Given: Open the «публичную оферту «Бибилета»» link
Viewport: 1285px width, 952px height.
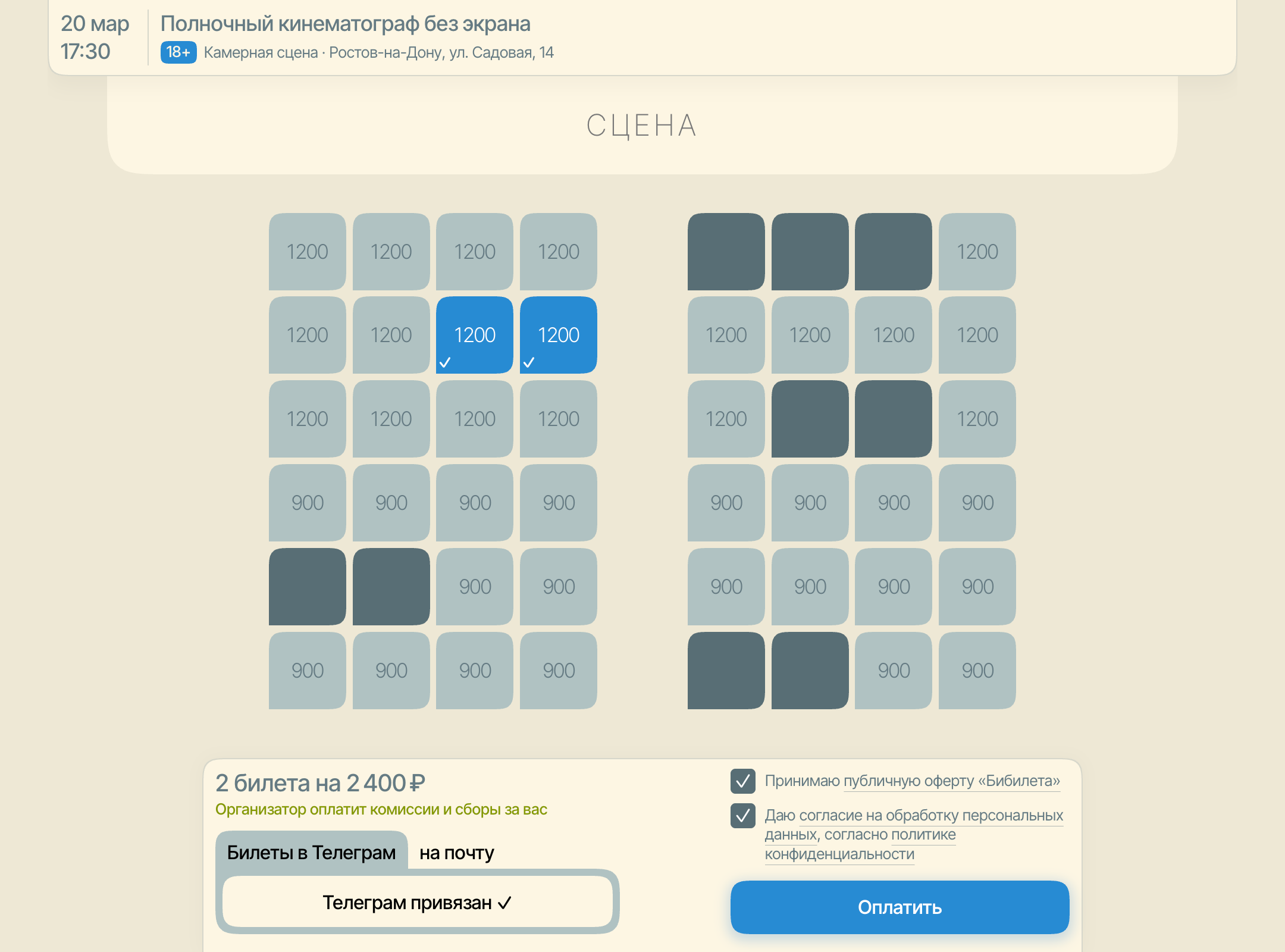Looking at the screenshot, I should (x=951, y=781).
